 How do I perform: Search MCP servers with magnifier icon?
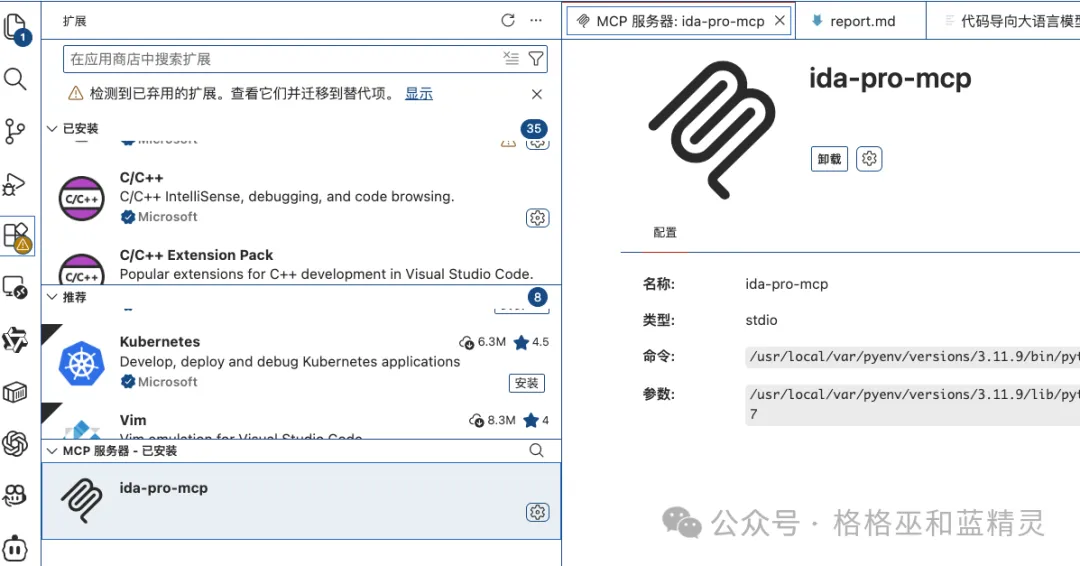(537, 450)
